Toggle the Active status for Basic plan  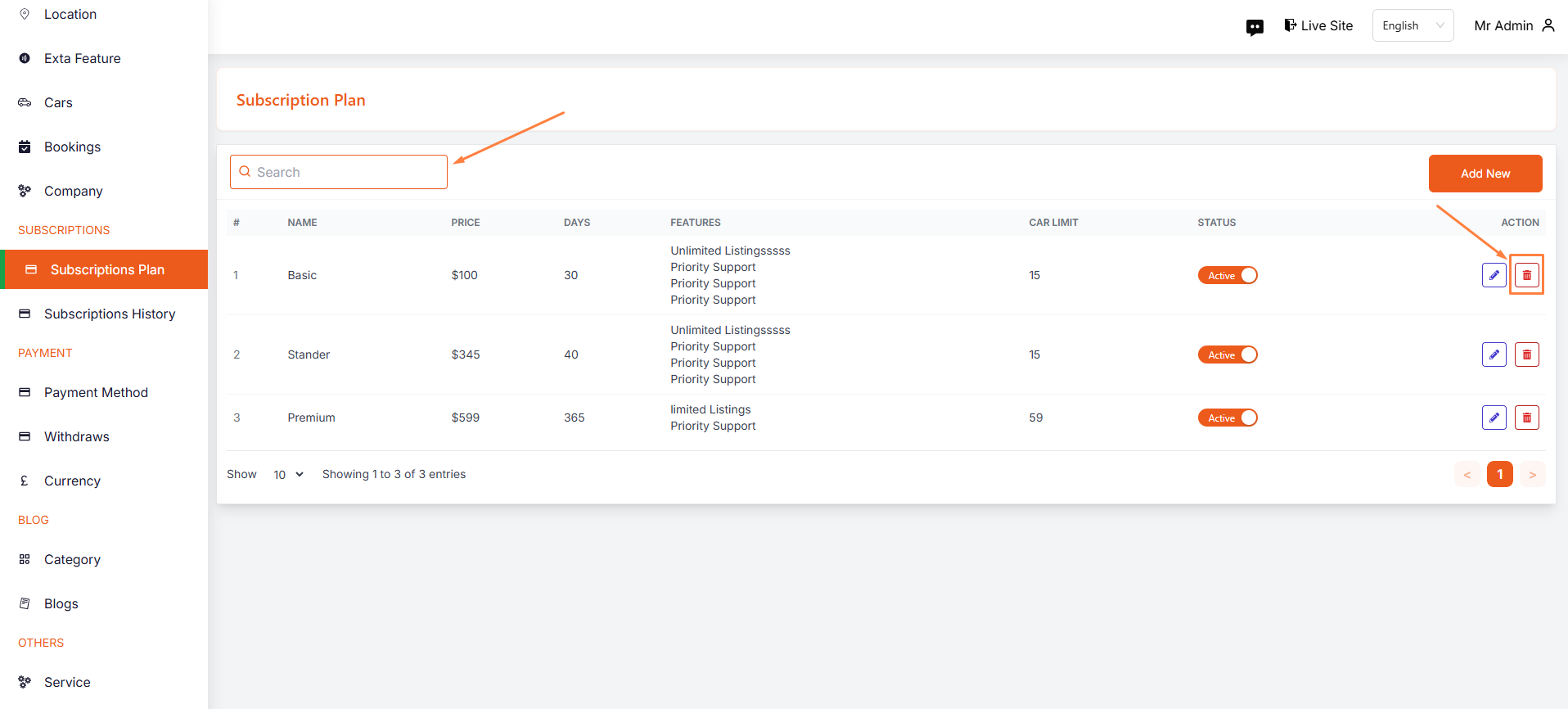[1228, 275]
